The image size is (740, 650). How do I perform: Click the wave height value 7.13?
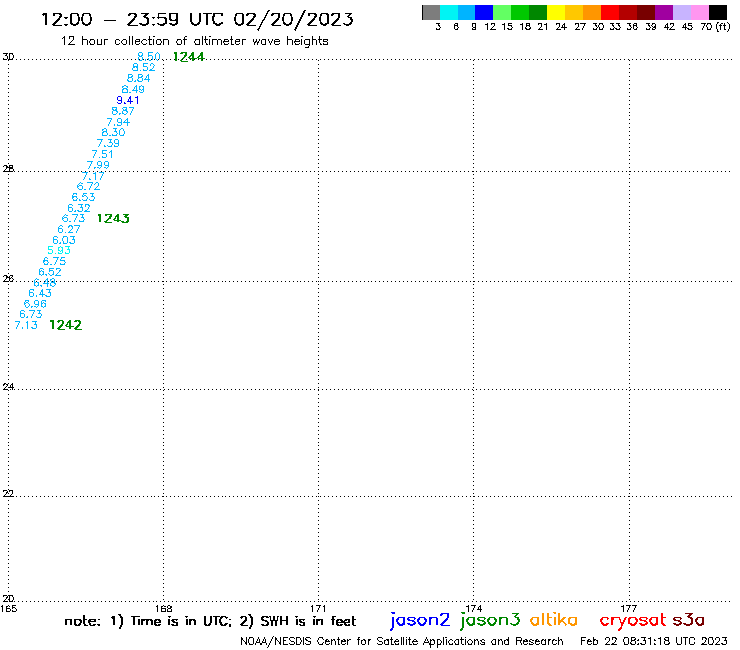[26, 325]
